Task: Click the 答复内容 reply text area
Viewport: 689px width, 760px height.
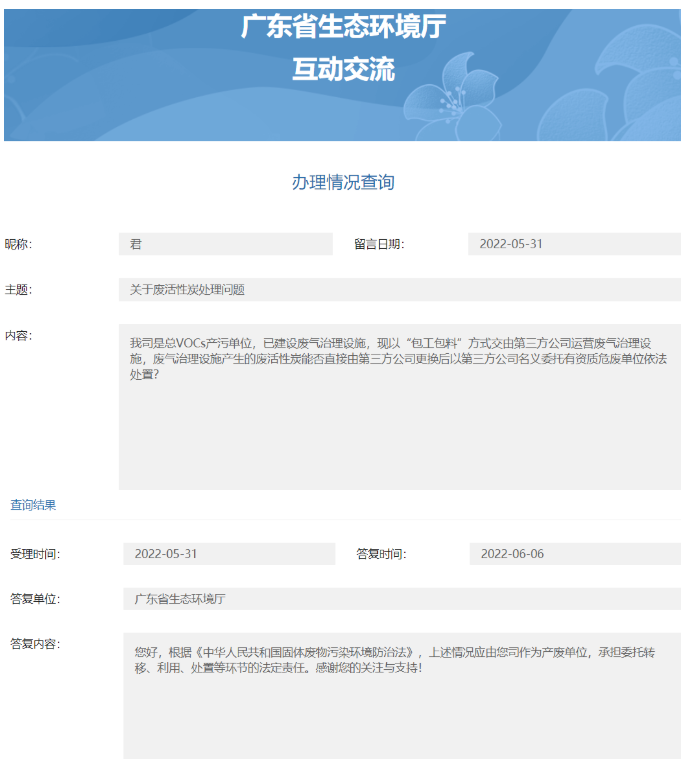Action: [401, 695]
